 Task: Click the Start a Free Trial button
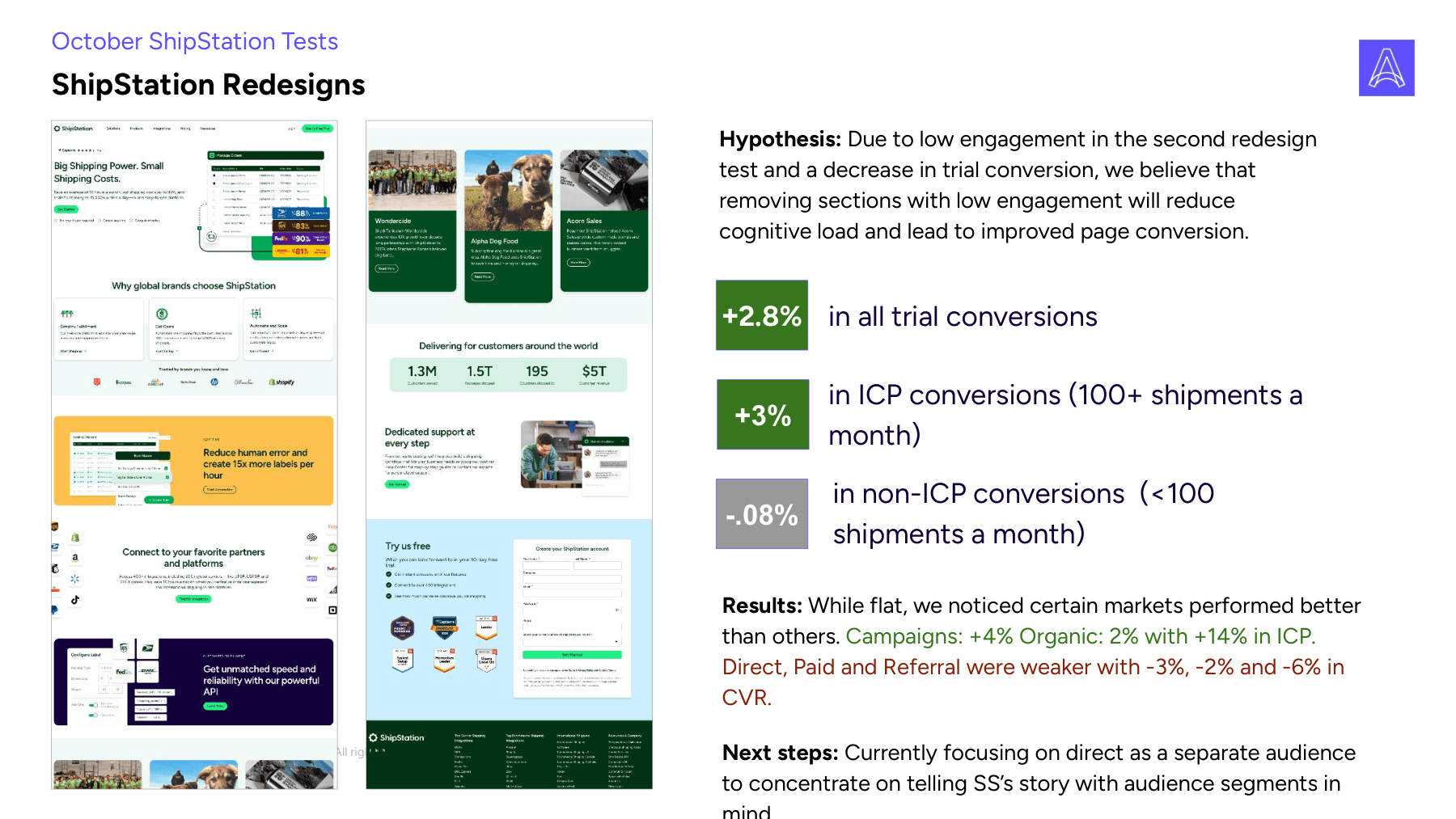[x=317, y=129]
